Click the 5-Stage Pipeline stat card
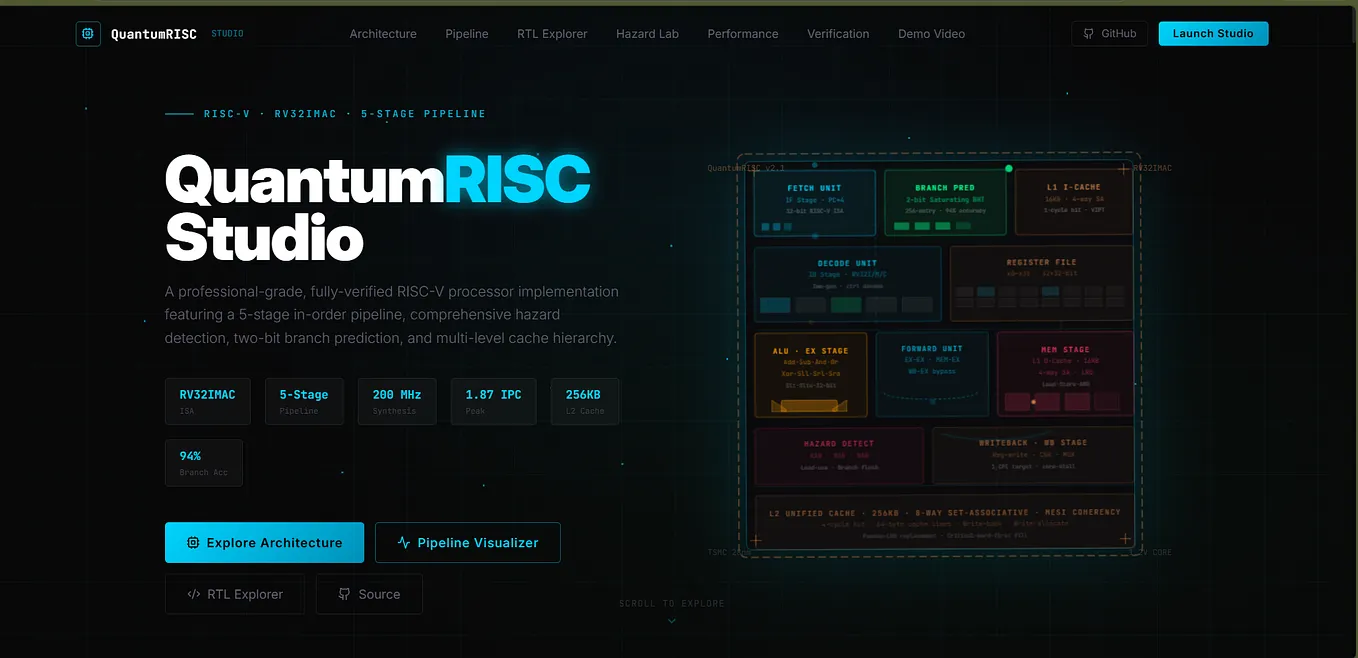 304,401
